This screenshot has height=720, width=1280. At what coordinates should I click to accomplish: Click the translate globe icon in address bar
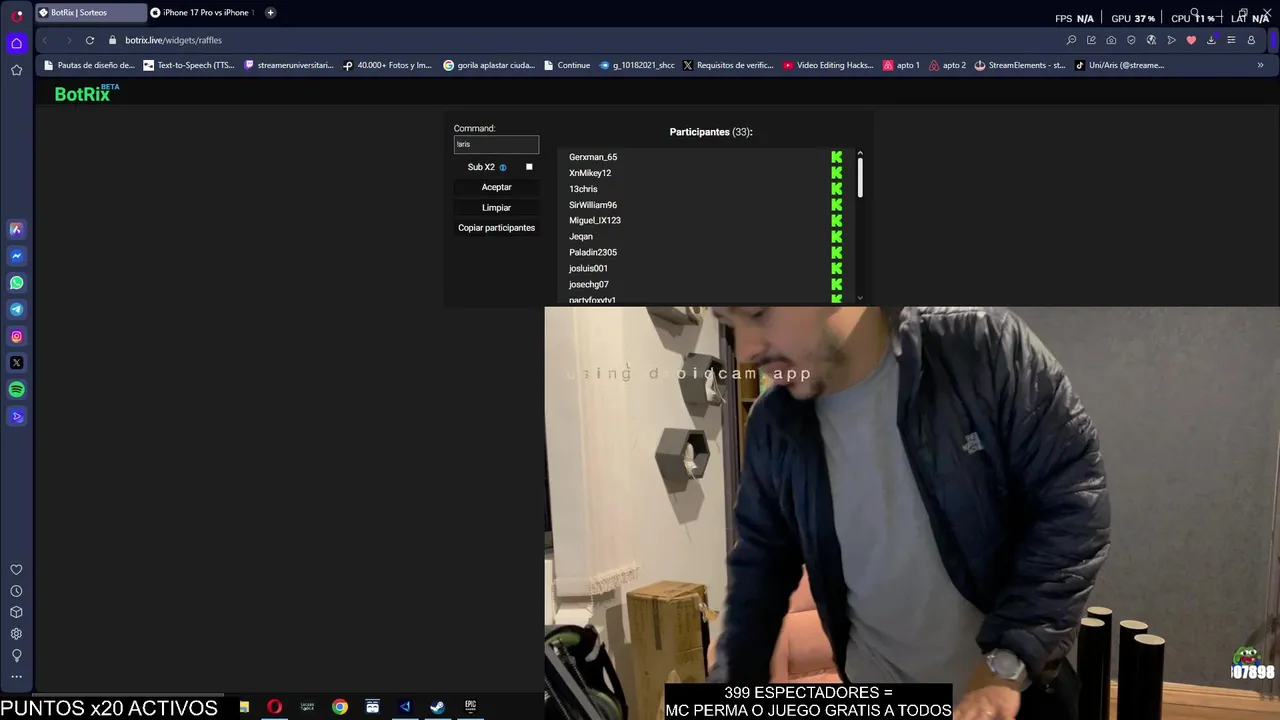click(1151, 40)
